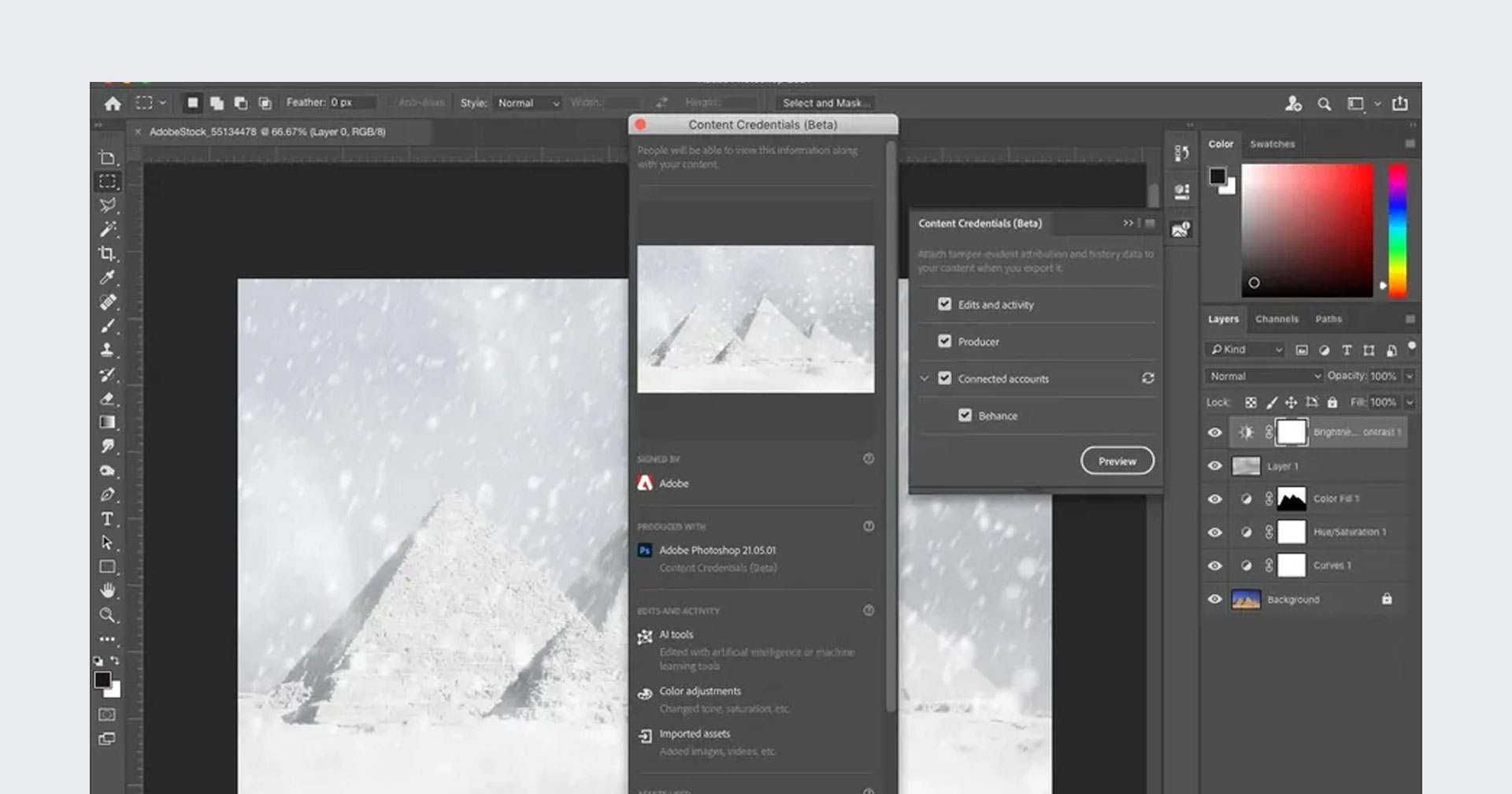Select the Polygonal Lasso tool
1512x794 pixels.
(108, 205)
